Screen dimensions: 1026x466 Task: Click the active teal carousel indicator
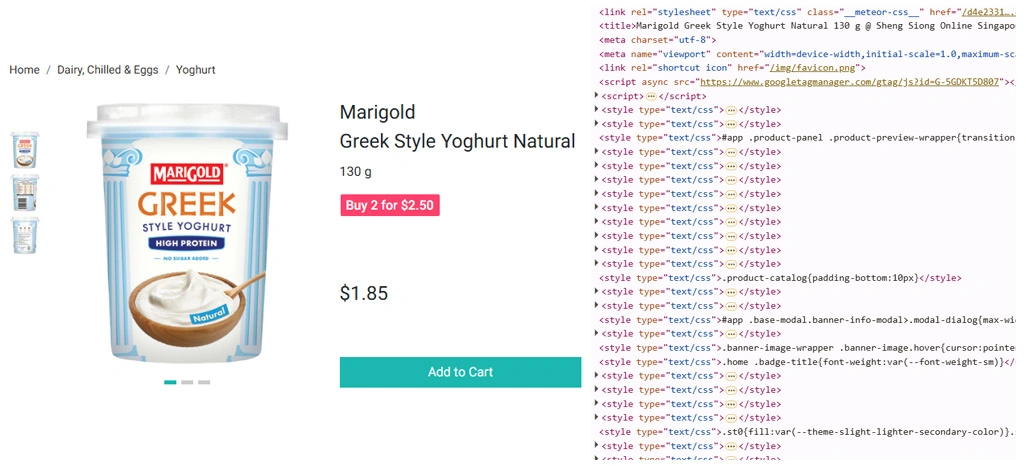point(170,382)
